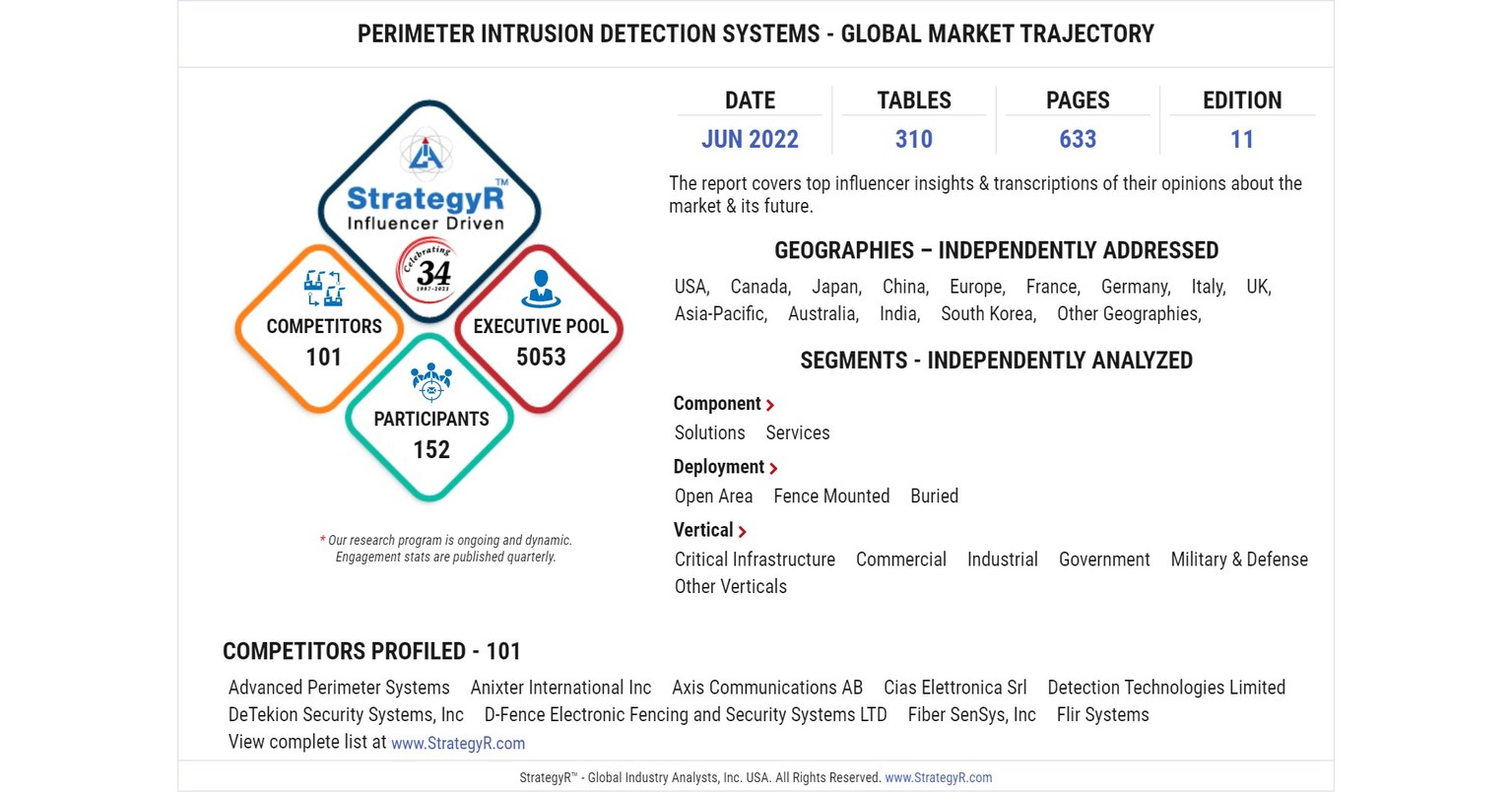Click the Perimeter Intrusion Detection Systems title
Viewport: 1512px width, 792px height.
[x=756, y=33]
